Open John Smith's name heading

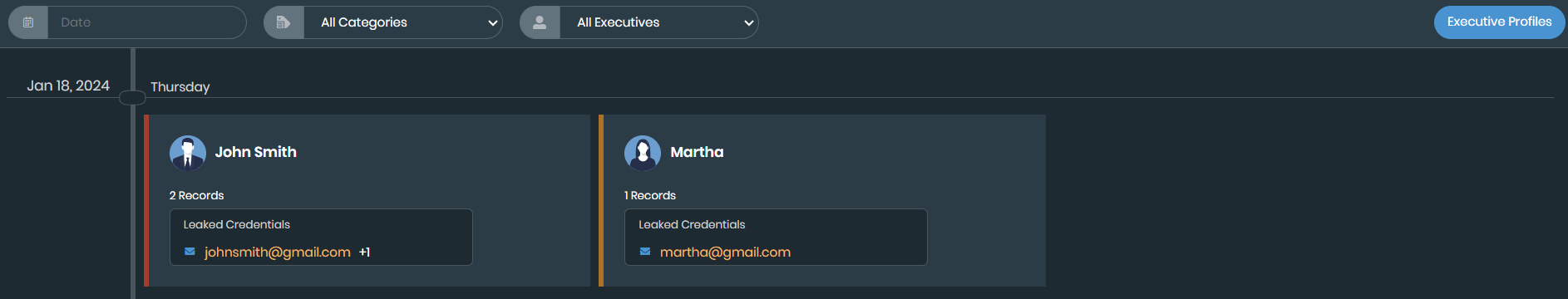(x=256, y=152)
